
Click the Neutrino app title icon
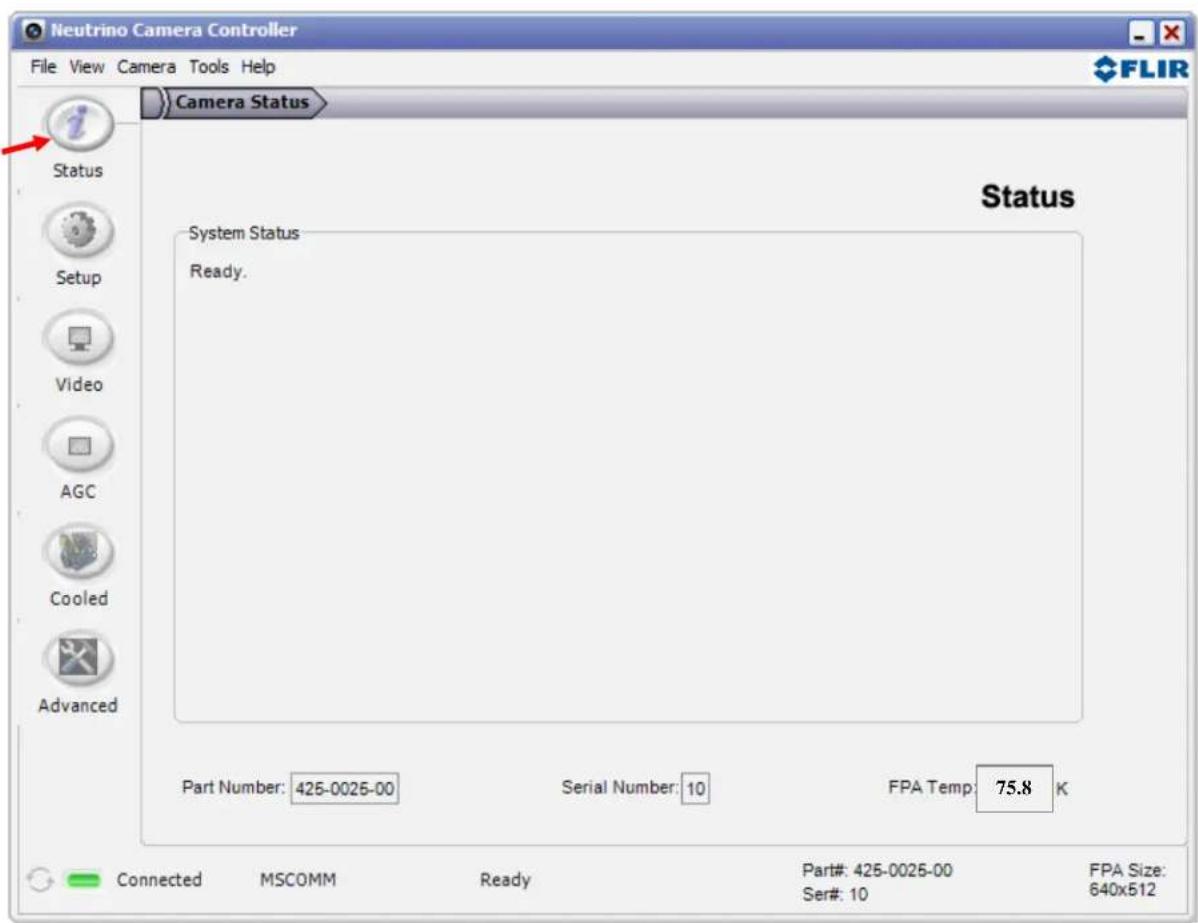click(x=33, y=31)
